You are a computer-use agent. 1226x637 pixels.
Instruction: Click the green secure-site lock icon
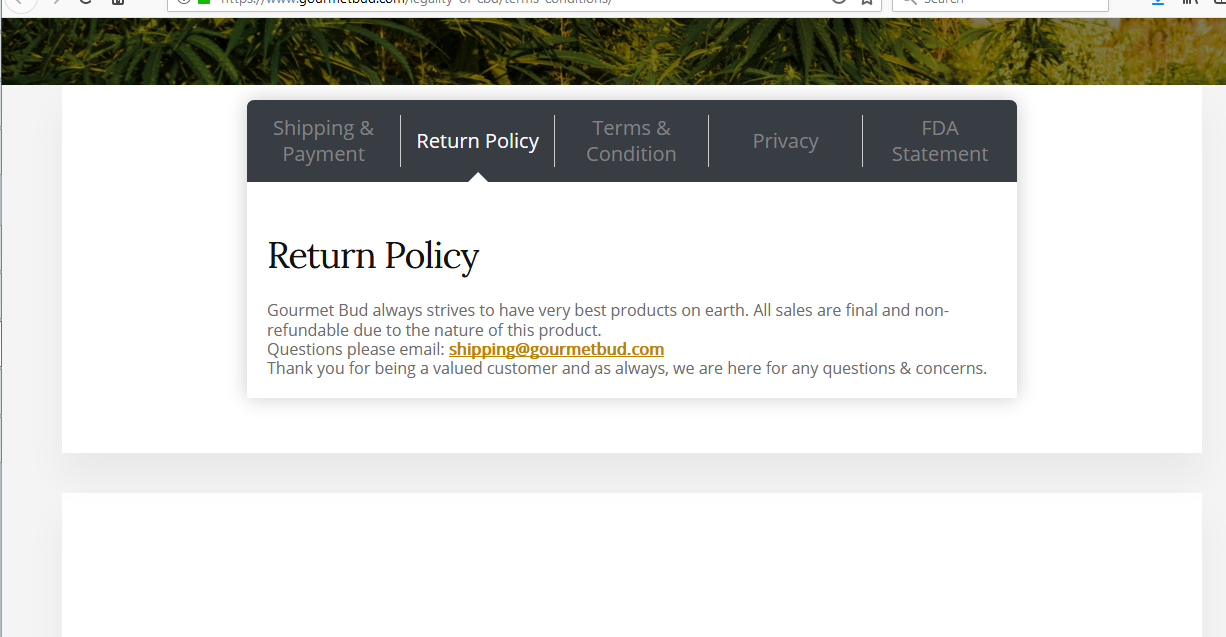[x=204, y=2]
